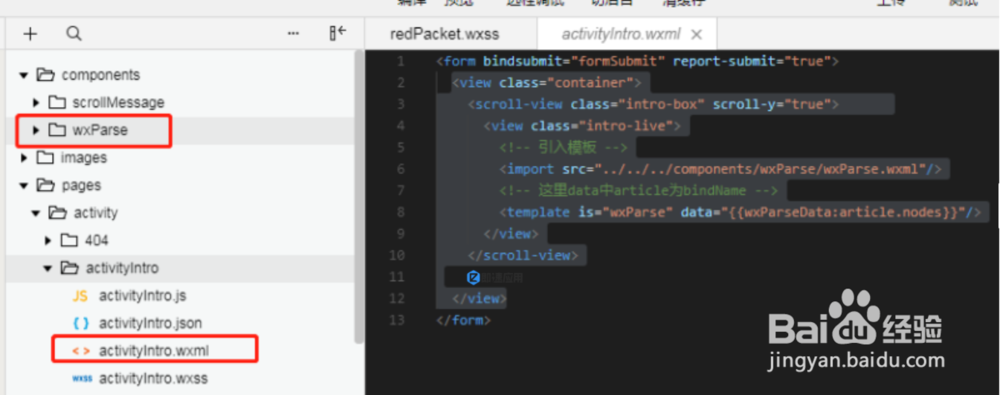
Task: Collapse the pages folder arrow
Action: (x=24, y=186)
